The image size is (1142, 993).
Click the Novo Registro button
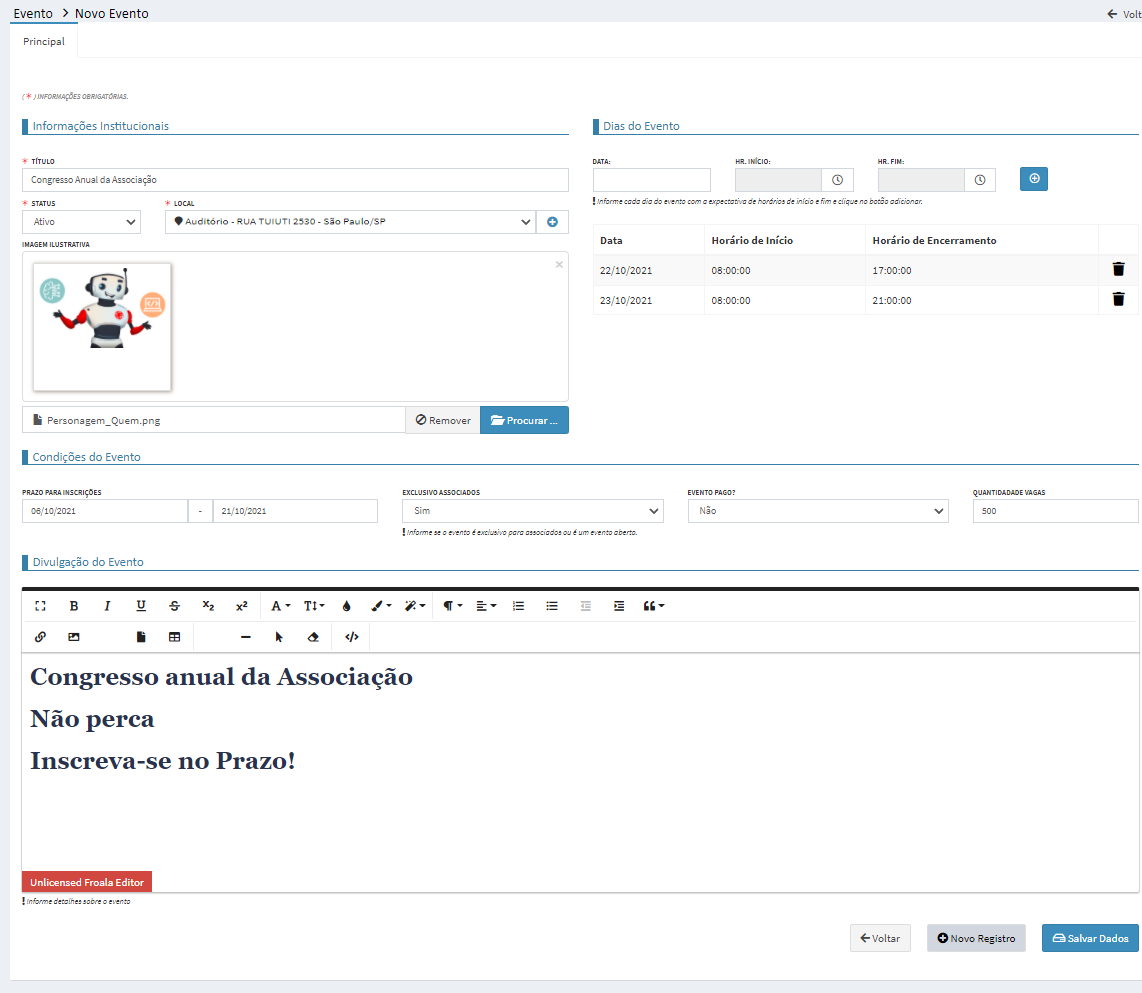point(976,938)
